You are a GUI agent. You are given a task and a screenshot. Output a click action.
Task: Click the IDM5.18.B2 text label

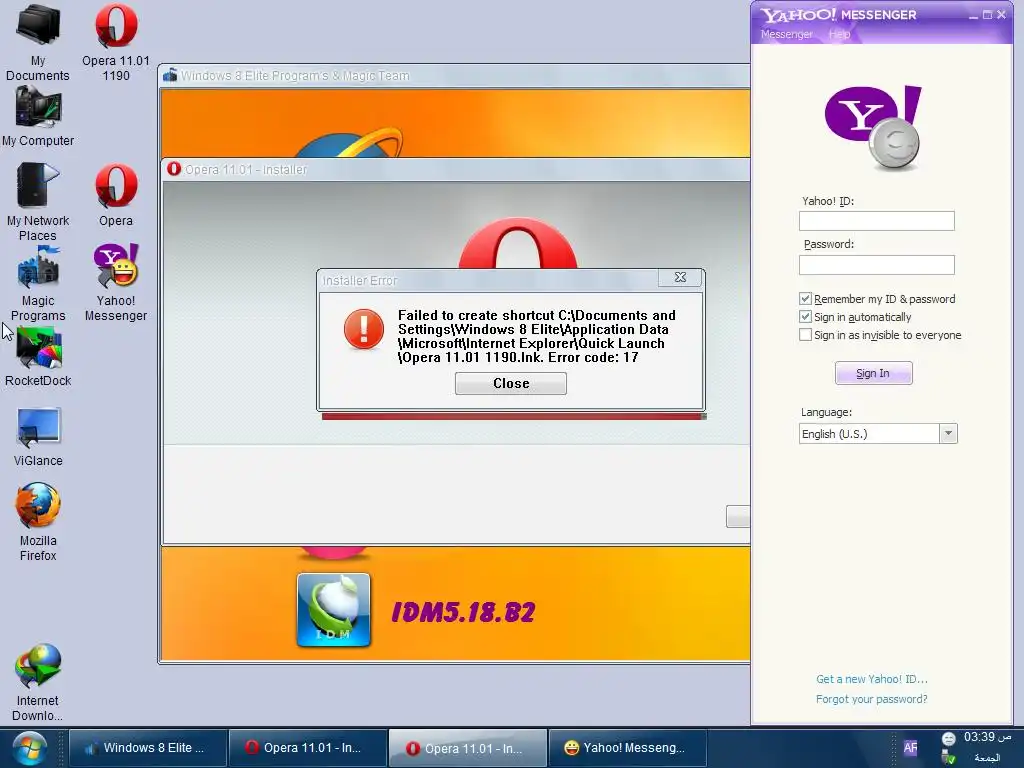point(463,613)
